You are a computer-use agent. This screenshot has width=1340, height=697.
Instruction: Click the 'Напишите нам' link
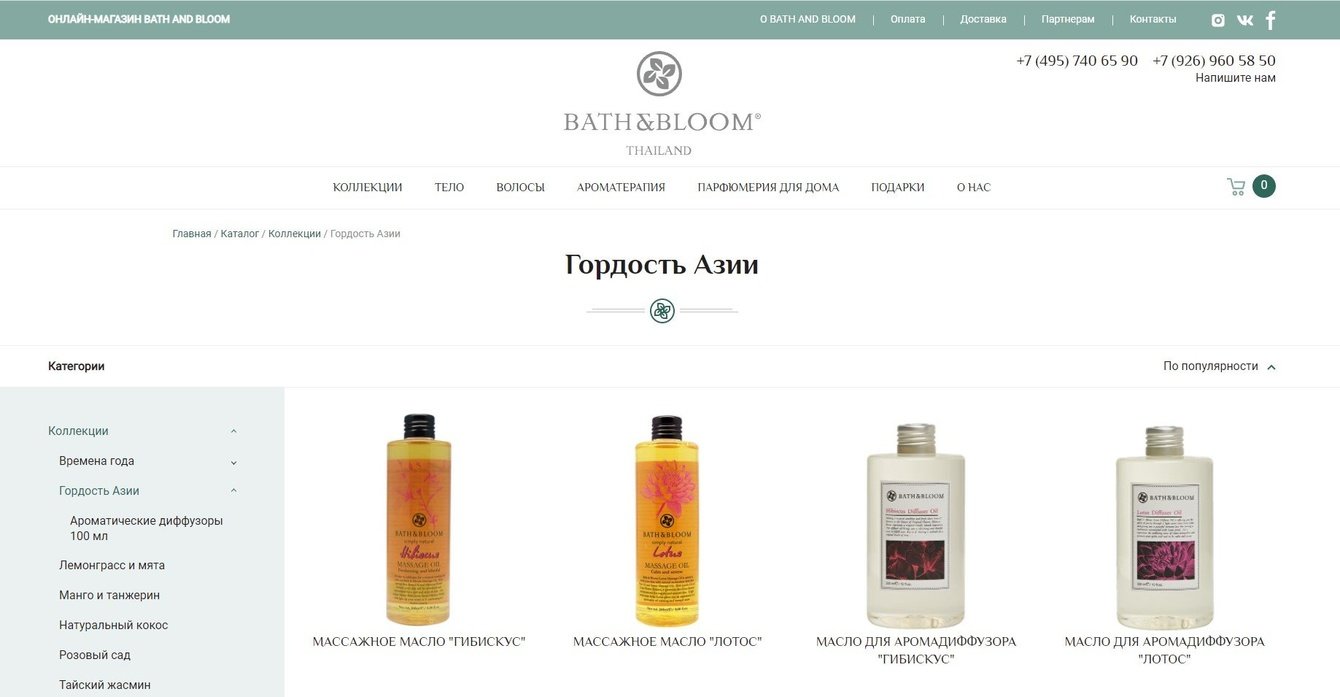[x=1236, y=78]
